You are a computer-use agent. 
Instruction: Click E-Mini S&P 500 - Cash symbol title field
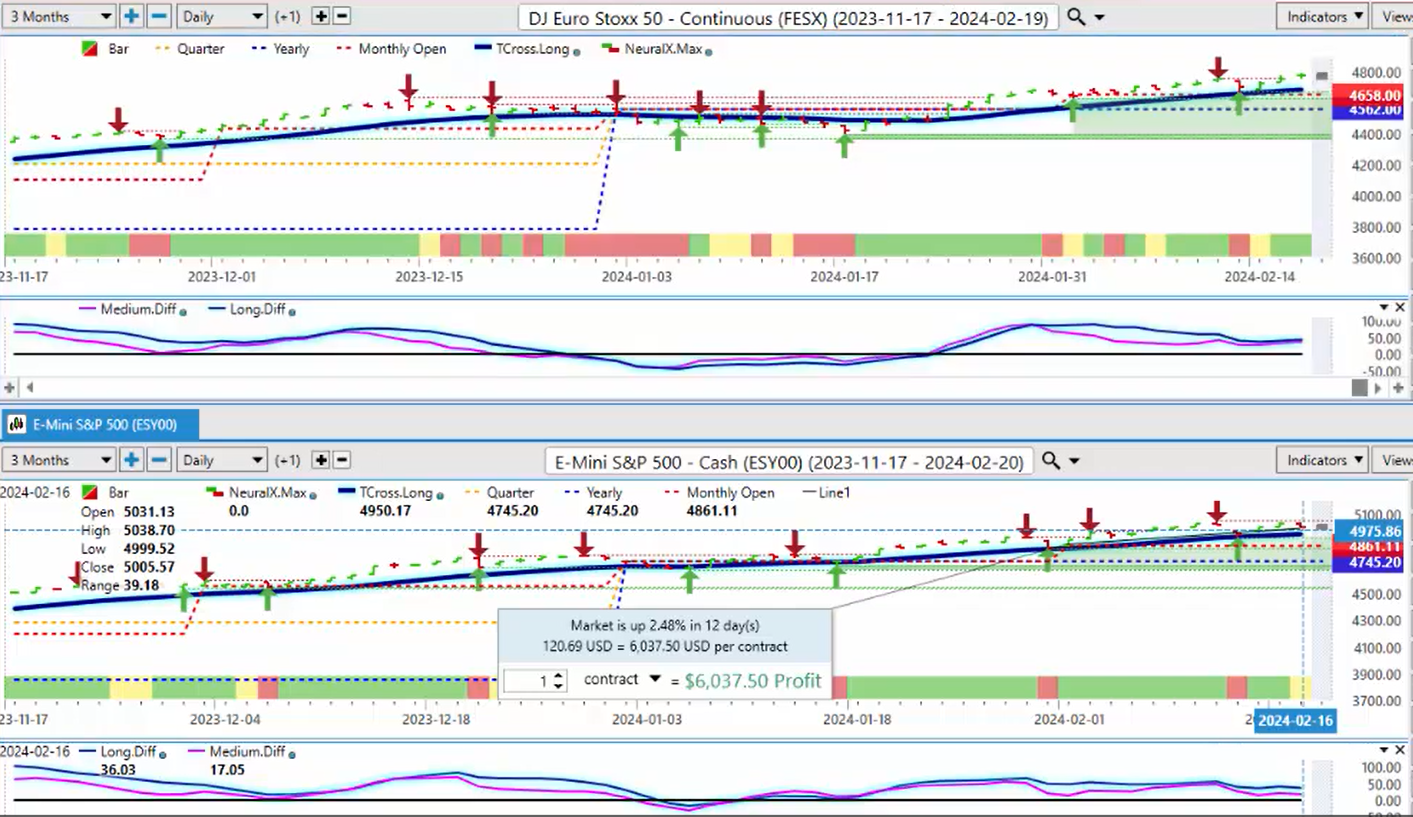coord(789,461)
